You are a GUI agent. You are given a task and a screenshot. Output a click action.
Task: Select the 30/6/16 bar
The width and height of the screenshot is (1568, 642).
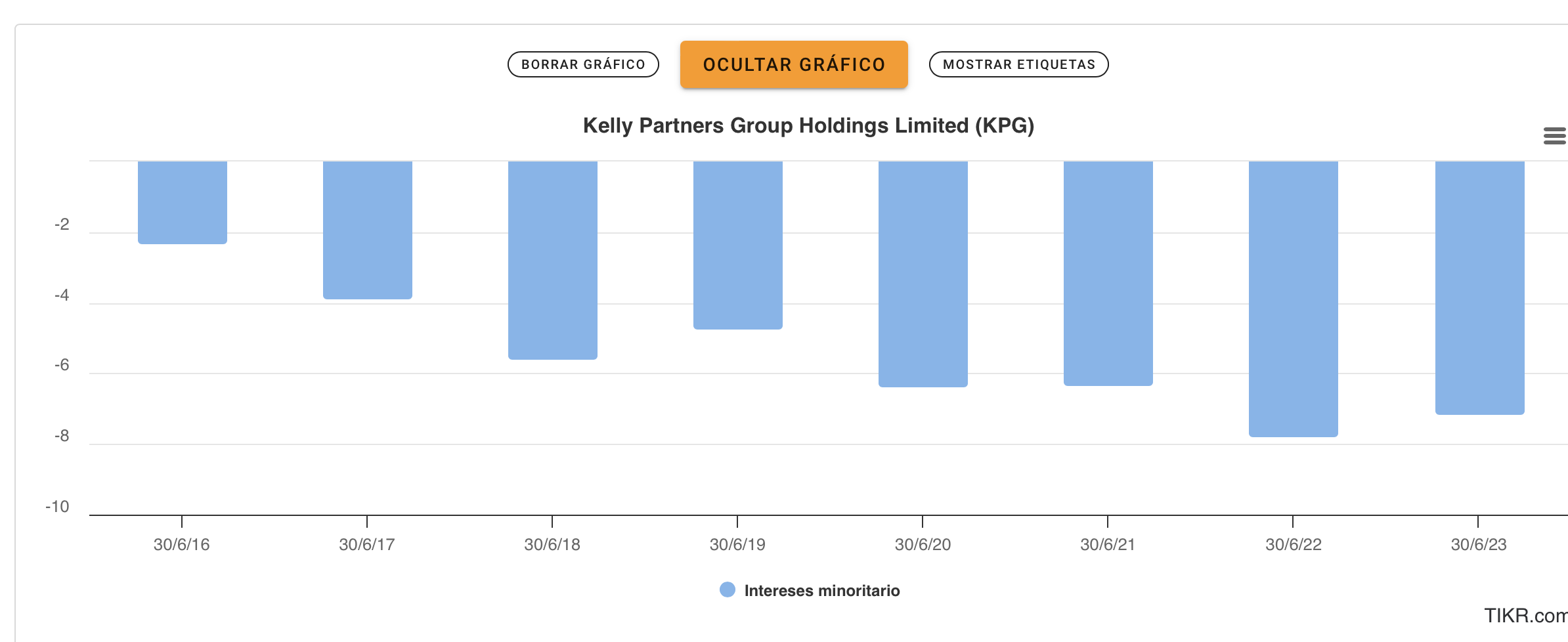pos(183,202)
